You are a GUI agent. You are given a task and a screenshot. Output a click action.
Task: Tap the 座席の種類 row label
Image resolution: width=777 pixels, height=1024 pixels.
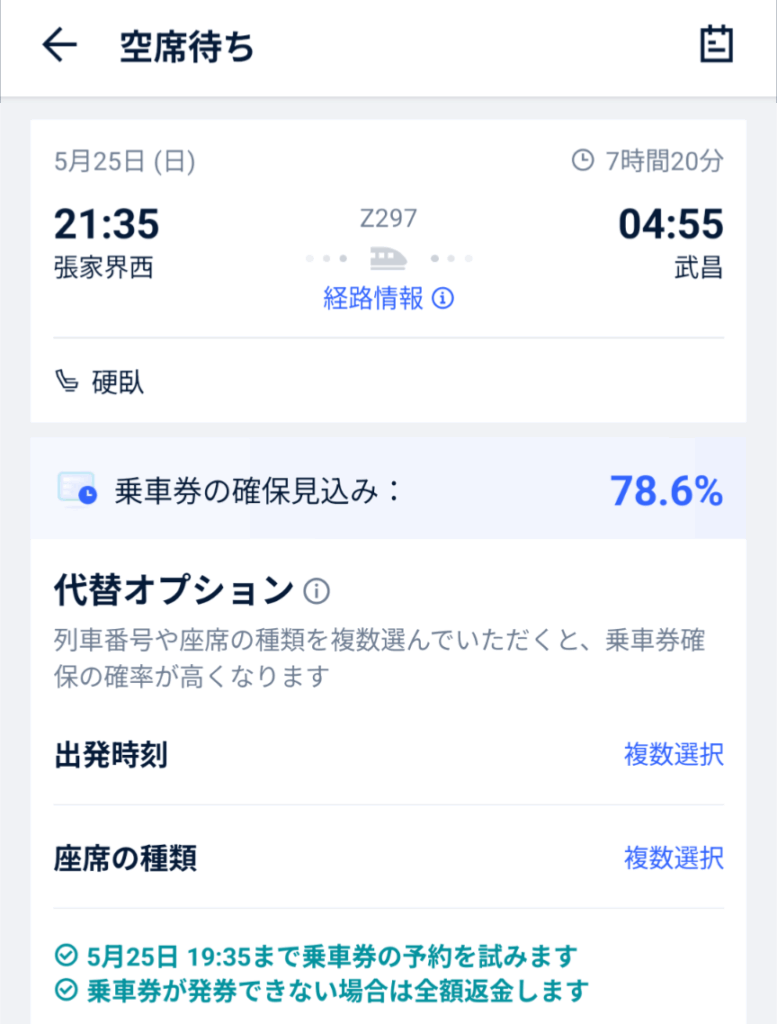[x=125, y=858]
